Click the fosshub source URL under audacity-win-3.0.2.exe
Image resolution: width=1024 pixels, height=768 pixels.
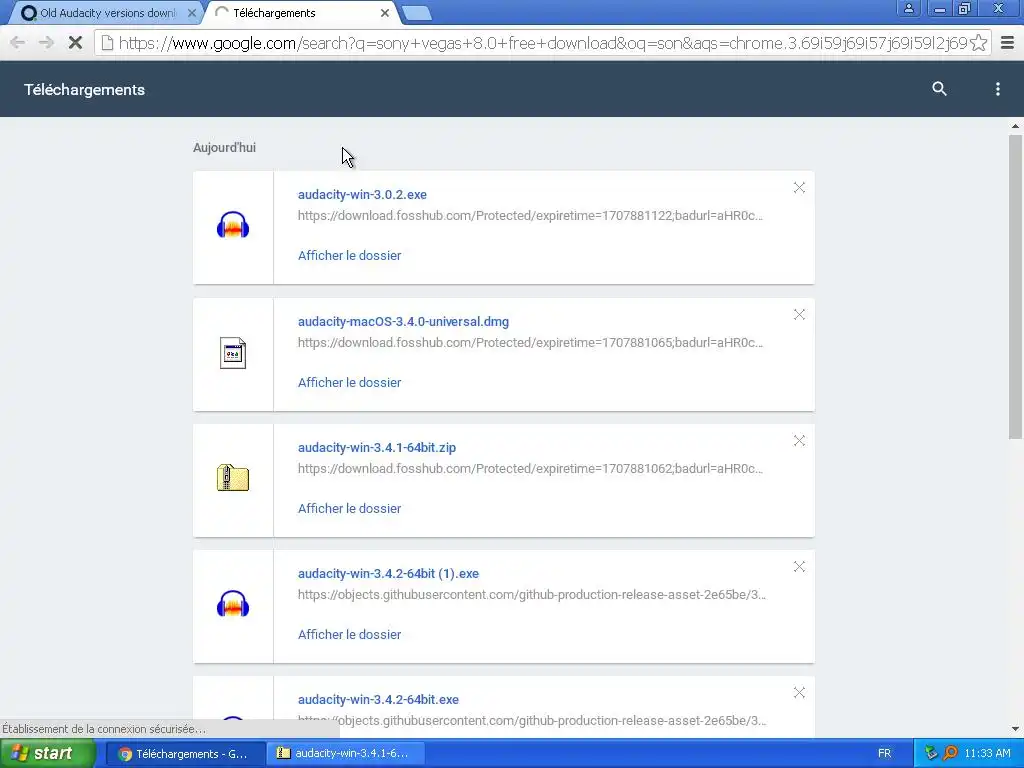(530, 216)
